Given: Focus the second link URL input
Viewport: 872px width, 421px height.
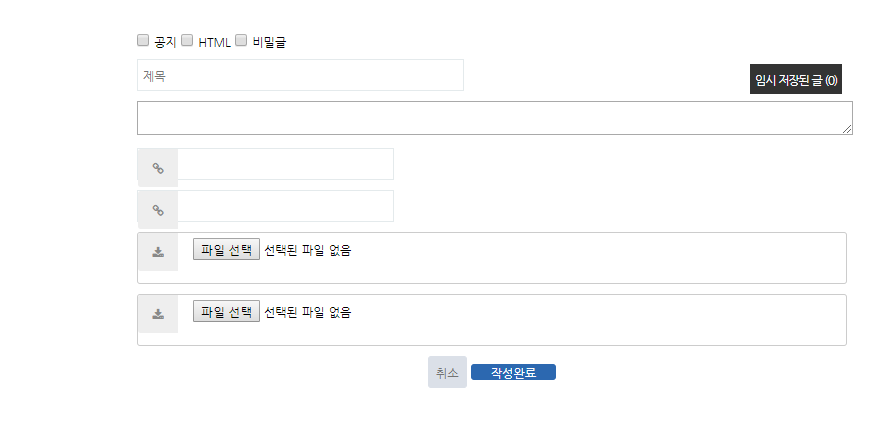Looking at the screenshot, I should (285, 207).
